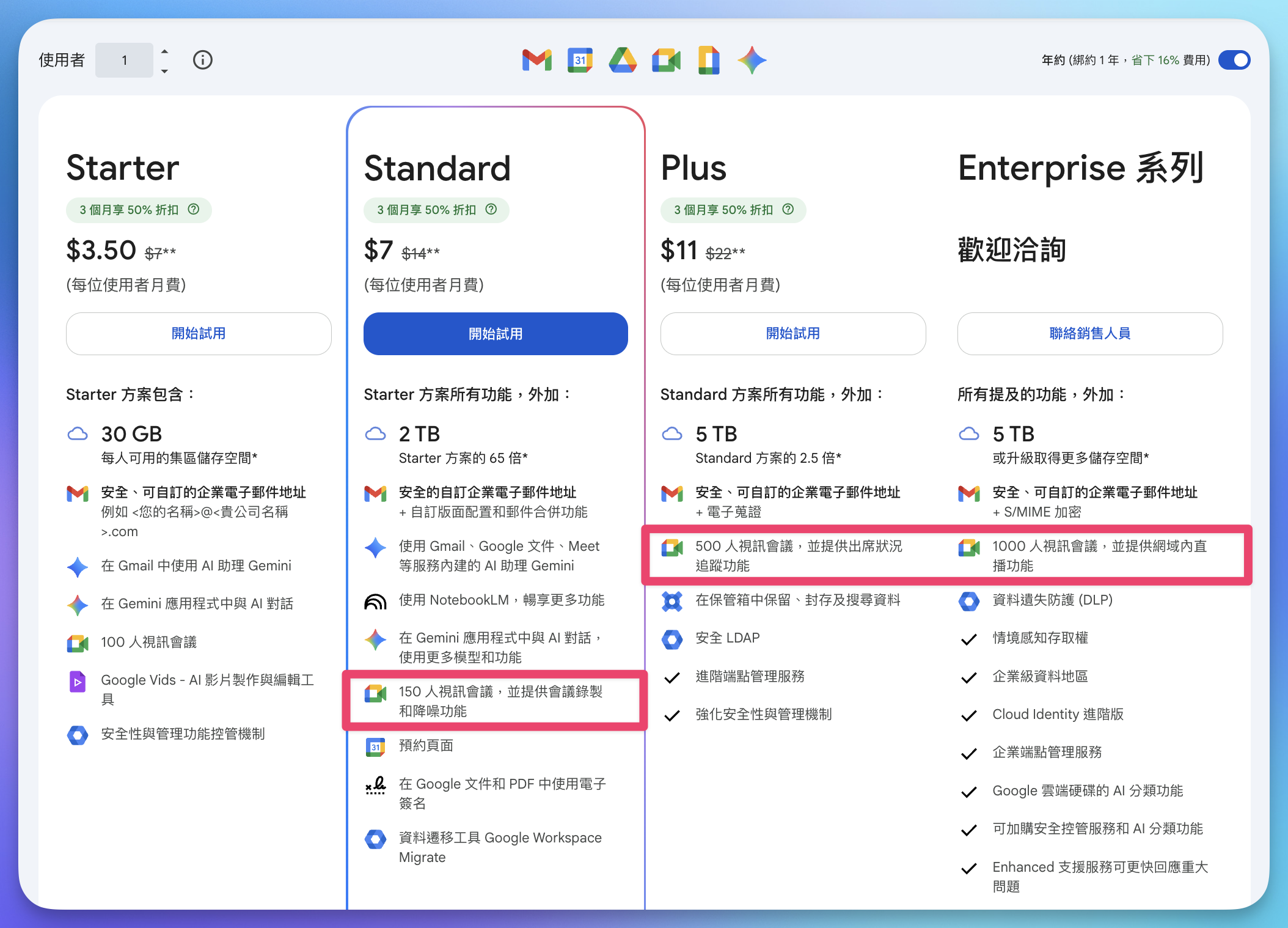Click the Google Meet icon in header
The height and width of the screenshot is (928, 1288).
pos(666,60)
